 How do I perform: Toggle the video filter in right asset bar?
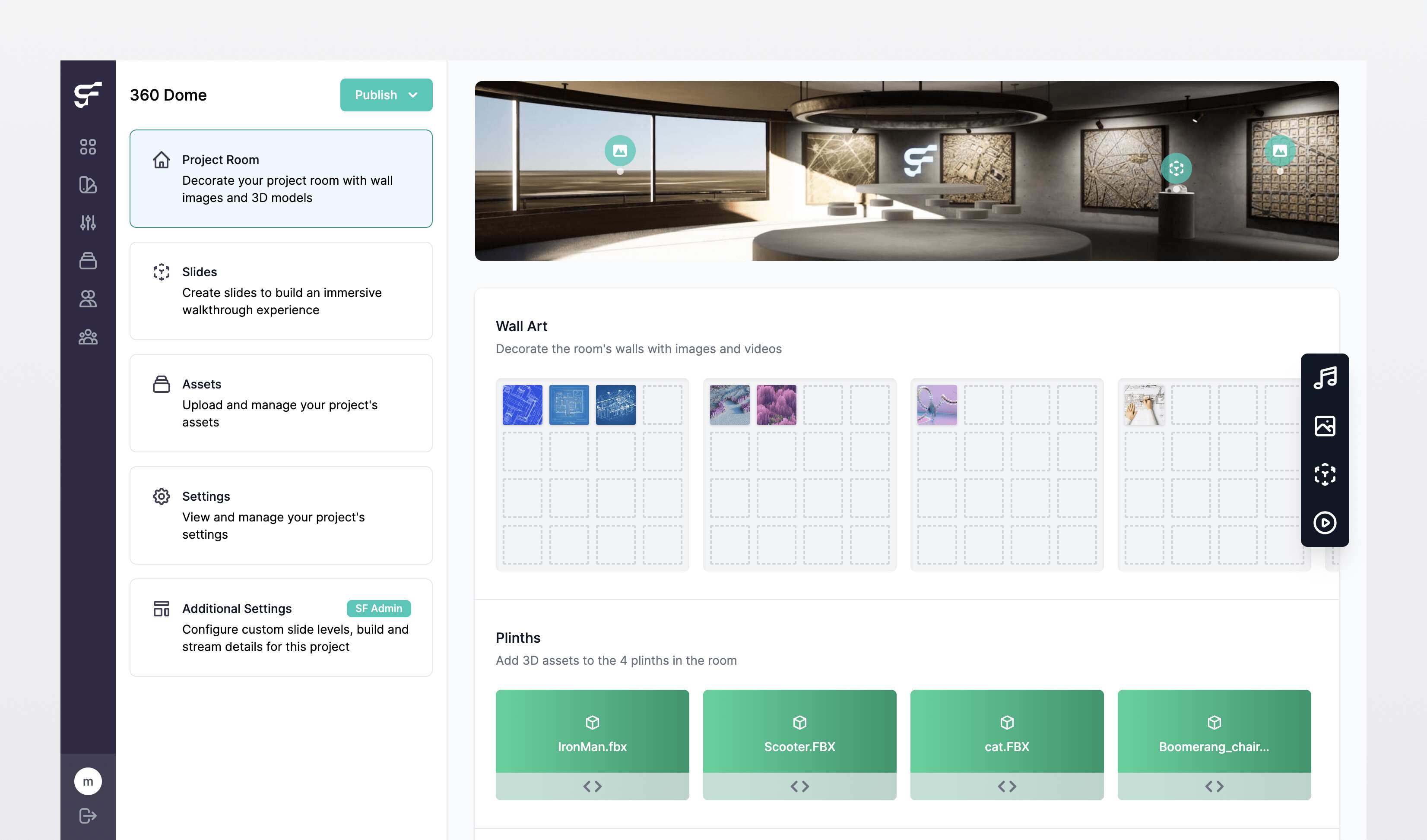pos(1325,523)
